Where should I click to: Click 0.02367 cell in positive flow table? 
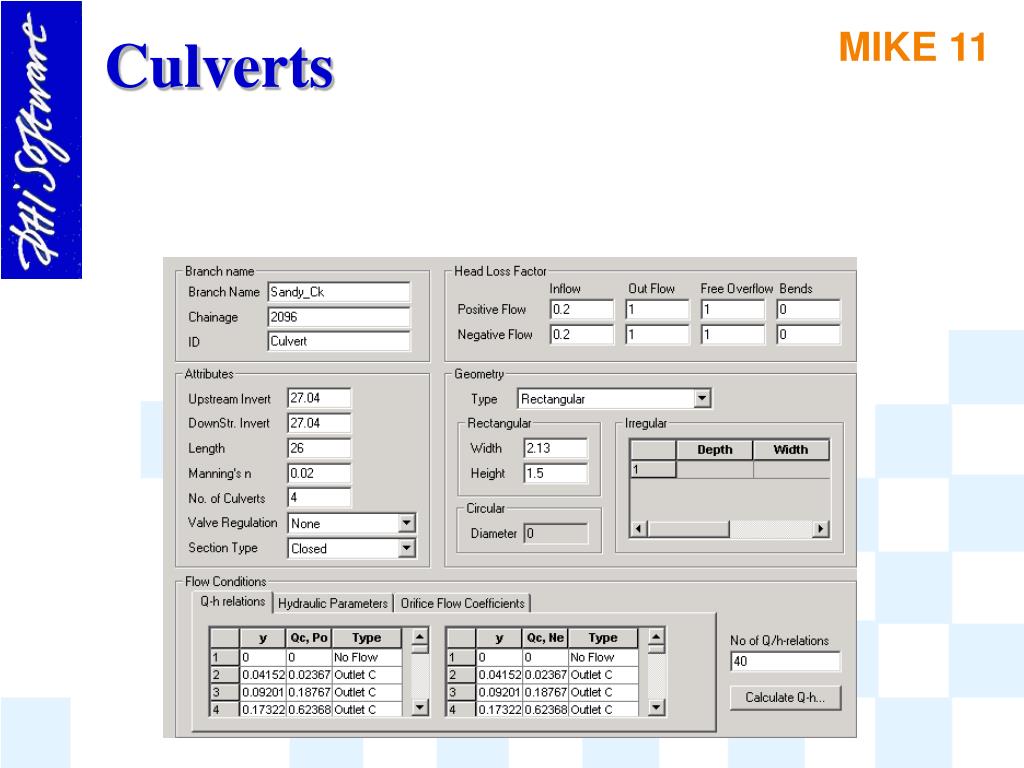[309, 675]
